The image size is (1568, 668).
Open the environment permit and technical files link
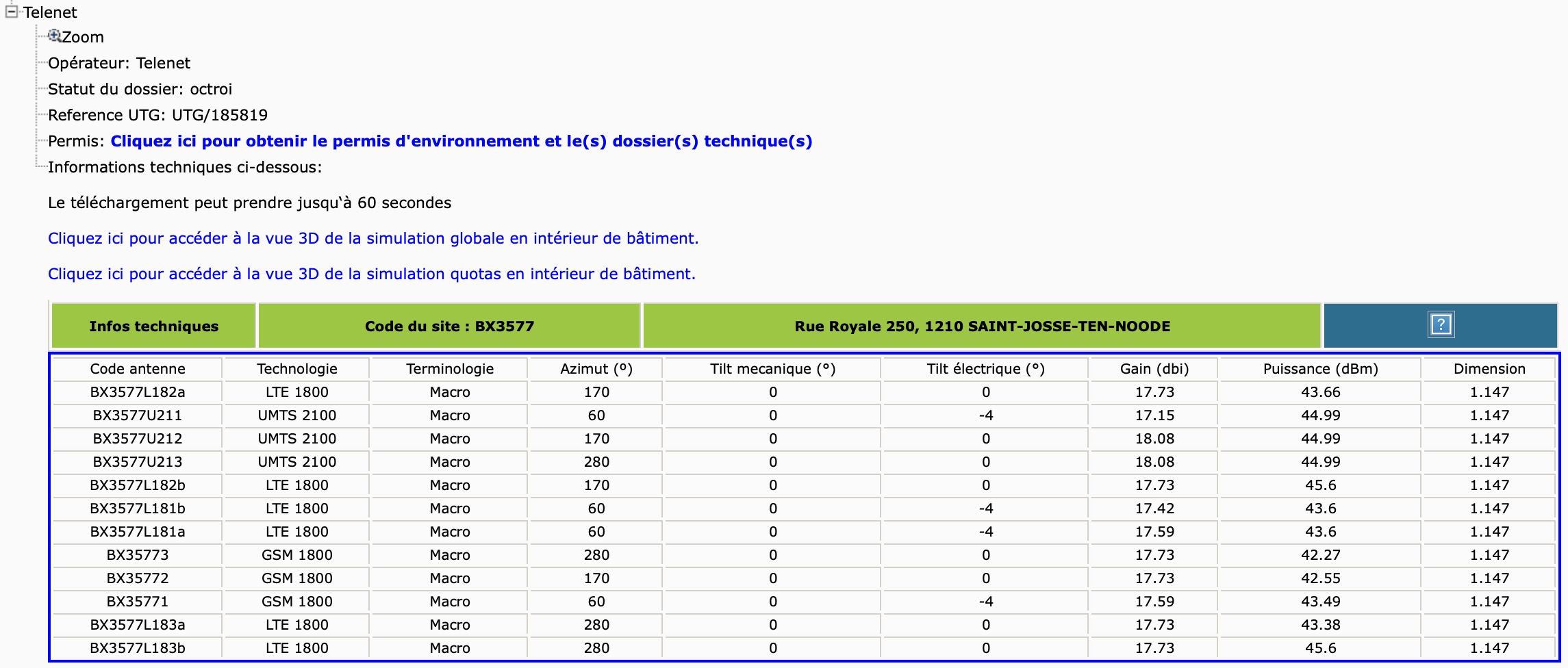point(461,141)
